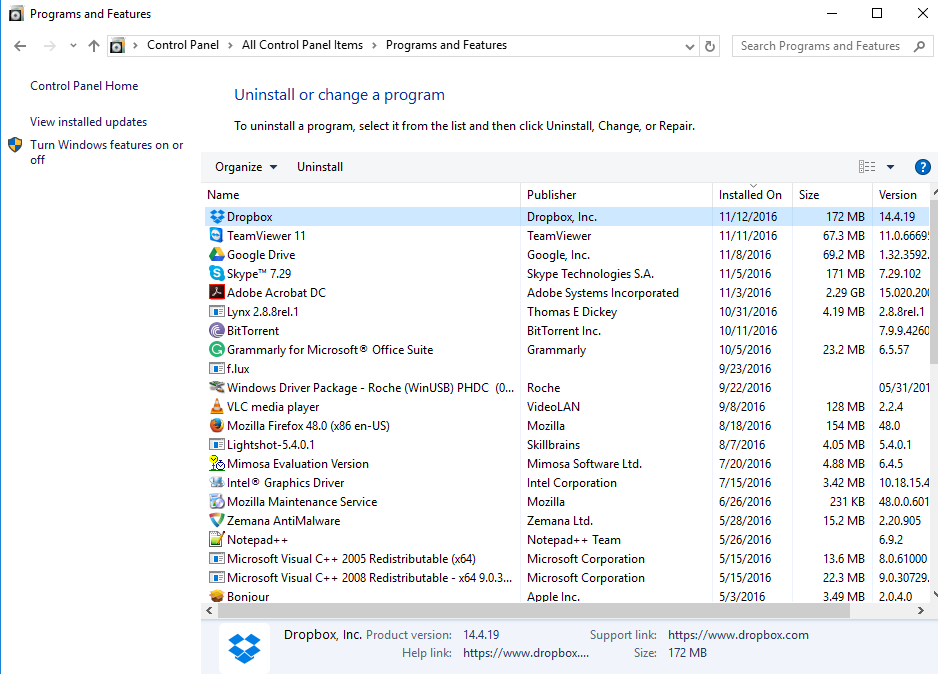This screenshot has width=938, height=674.
Task: Click the Google Drive icon
Action: point(217,255)
